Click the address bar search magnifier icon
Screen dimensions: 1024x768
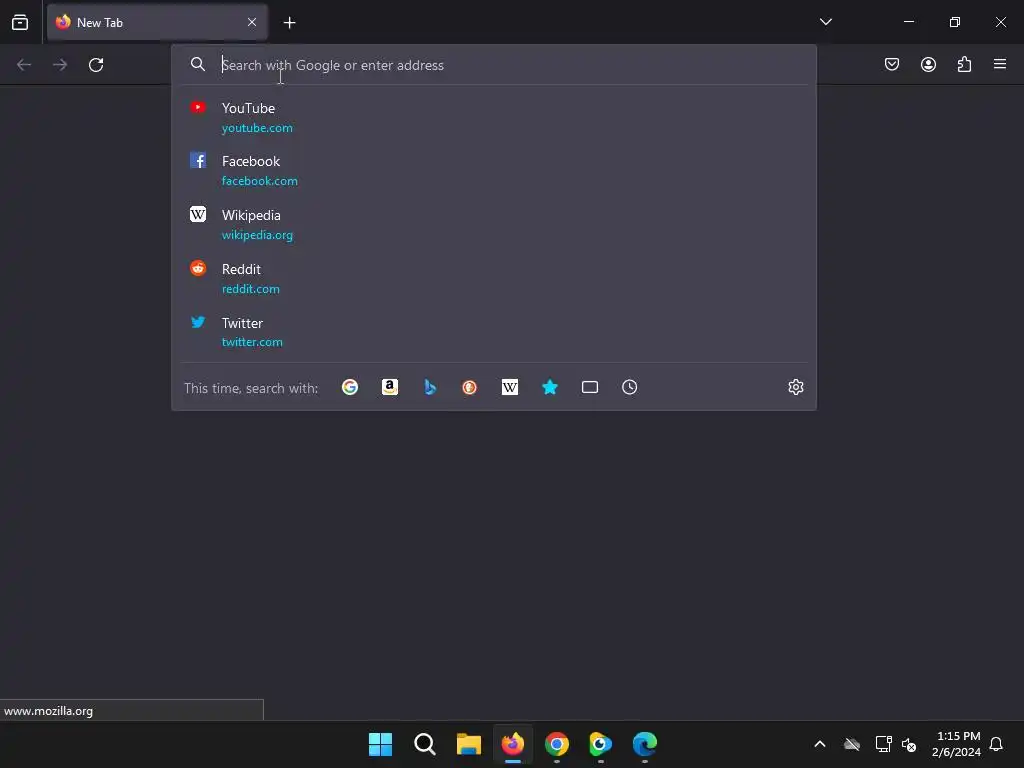pyautogui.click(x=198, y=64)
